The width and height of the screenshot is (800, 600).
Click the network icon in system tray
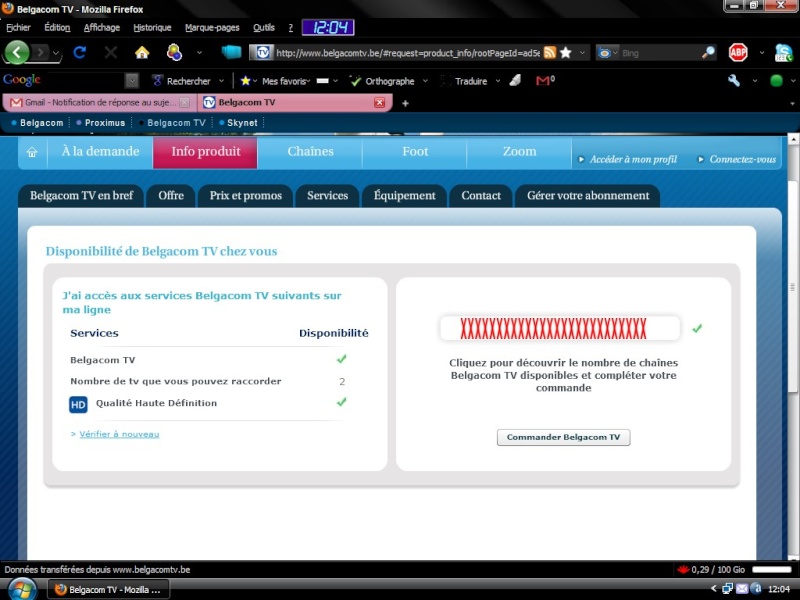pyautogui.click(x=728, y=589)
